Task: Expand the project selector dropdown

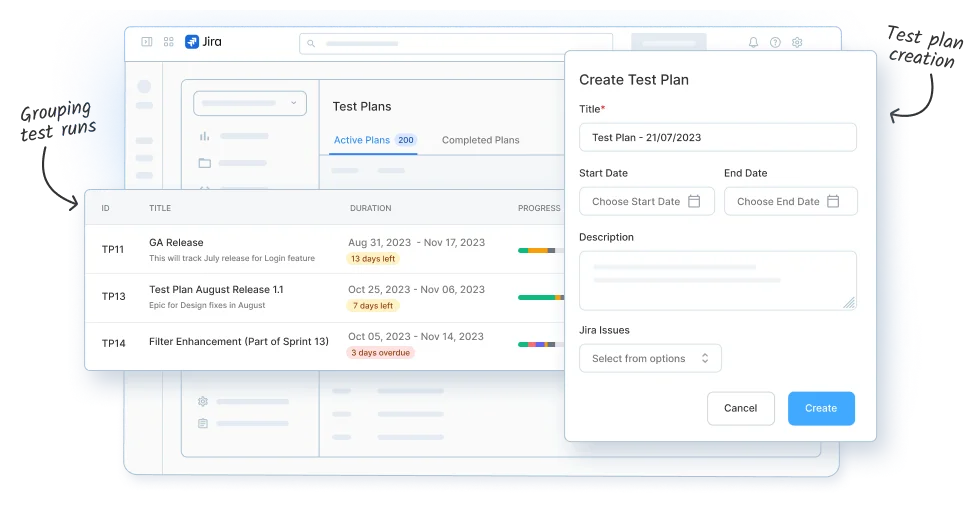Action: (x=250, y=103)
